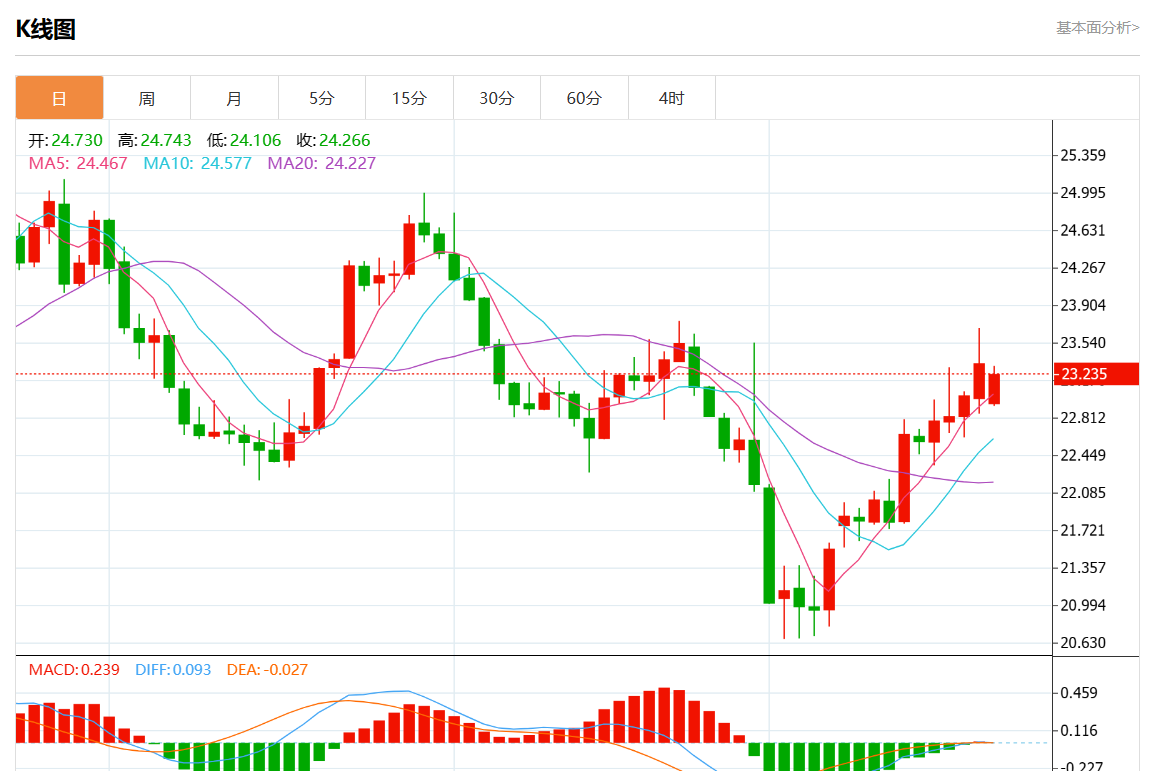Click the 收:24.266 close value
Viewport: 1152px width, 771px height.
[x=334, y=140]
